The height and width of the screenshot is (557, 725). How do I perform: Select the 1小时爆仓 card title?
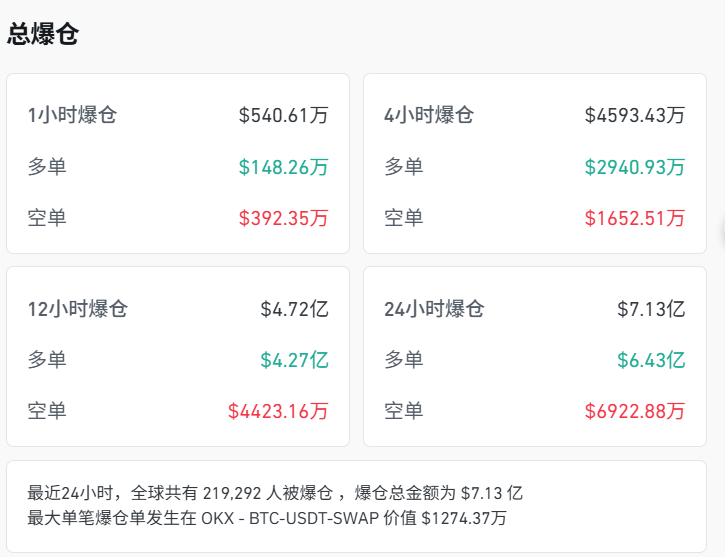tap(72, 115)
